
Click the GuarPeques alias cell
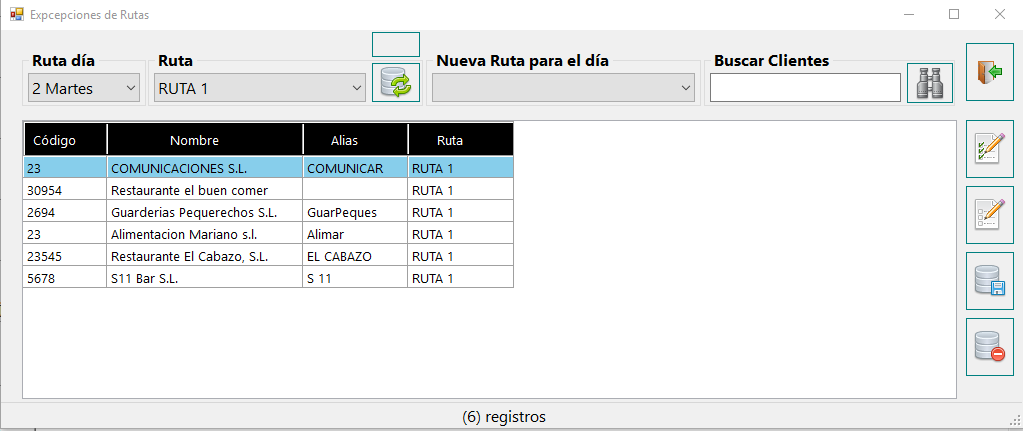click(x=356, y=213)
